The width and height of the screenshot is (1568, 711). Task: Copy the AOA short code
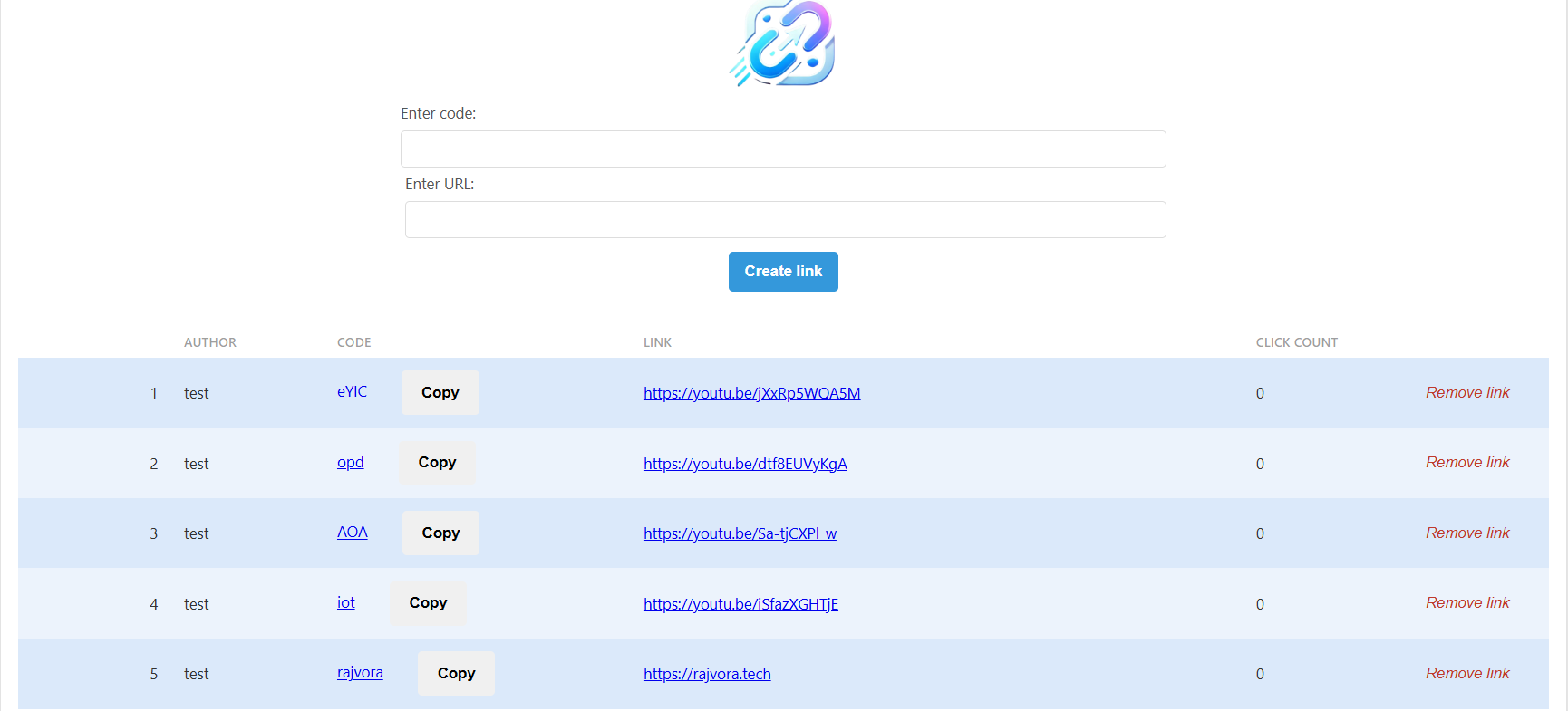440,533
